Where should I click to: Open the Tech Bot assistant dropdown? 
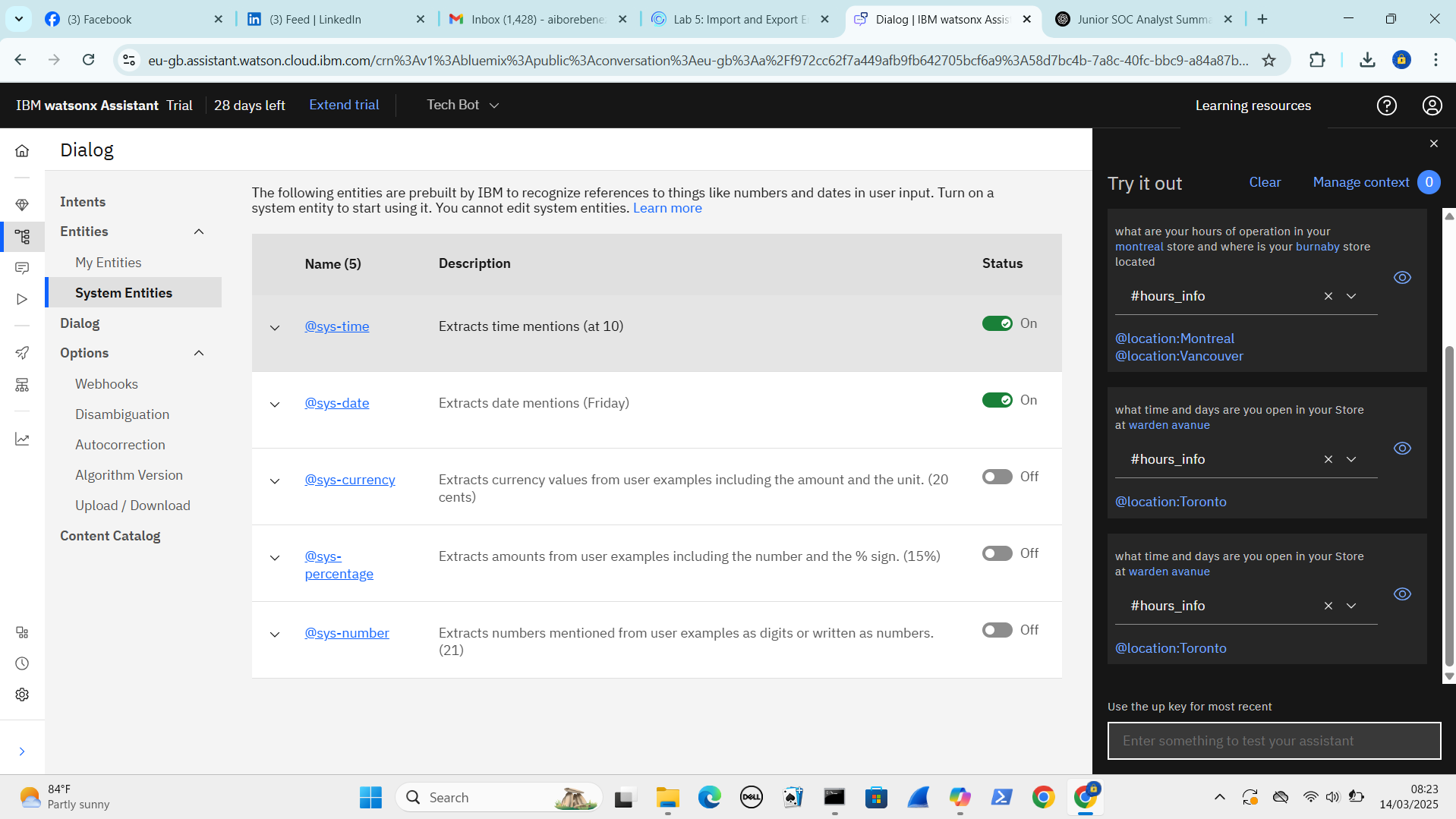tap(462, 105)
